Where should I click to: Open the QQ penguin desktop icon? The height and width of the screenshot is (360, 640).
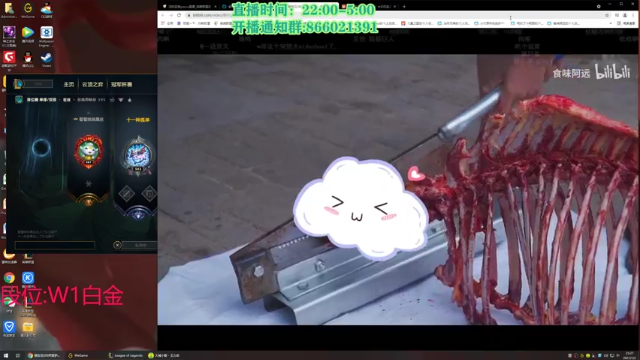[28, 59]
